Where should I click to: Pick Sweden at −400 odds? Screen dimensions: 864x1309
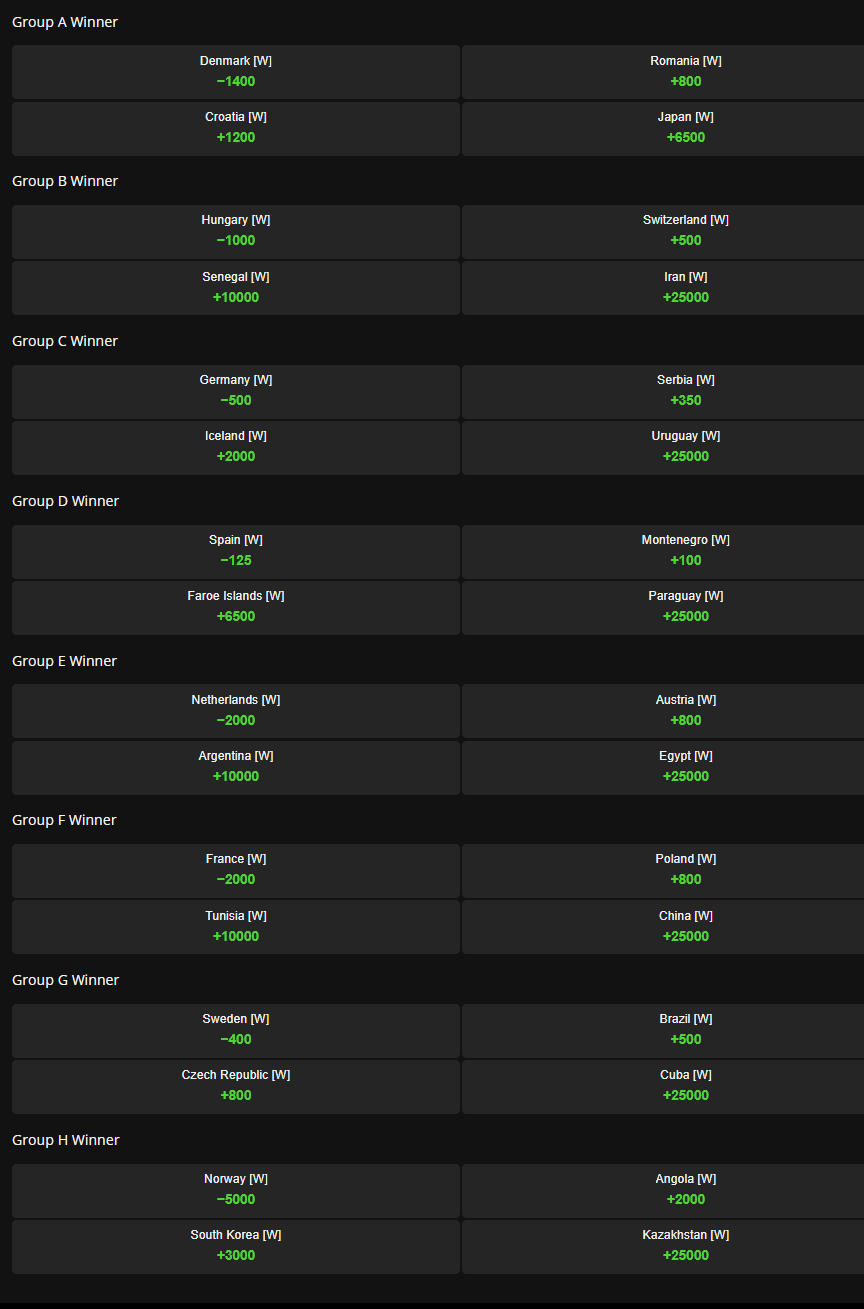click(x=236, y=1030)
